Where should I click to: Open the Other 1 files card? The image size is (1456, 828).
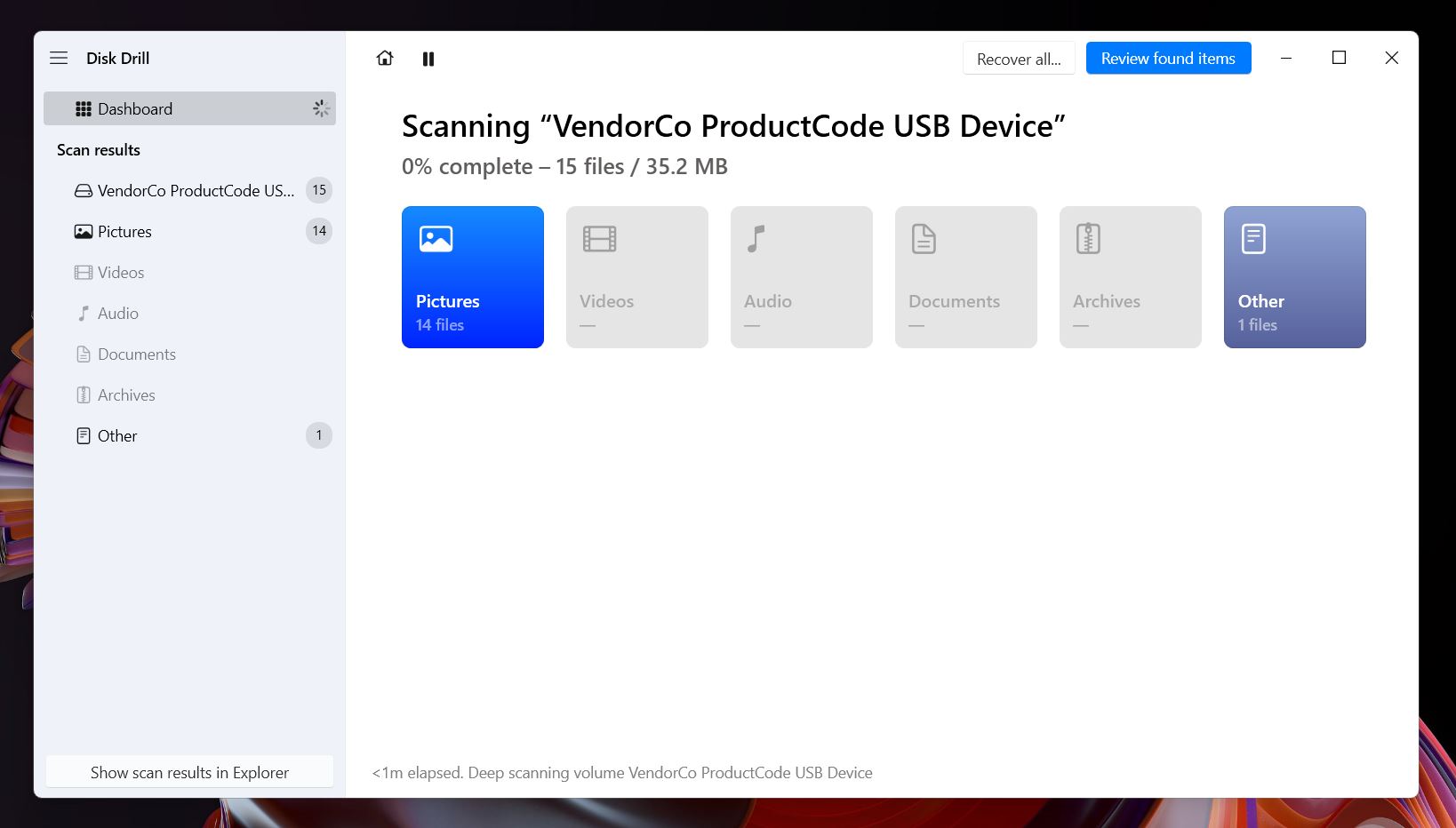coord(1295,277)
